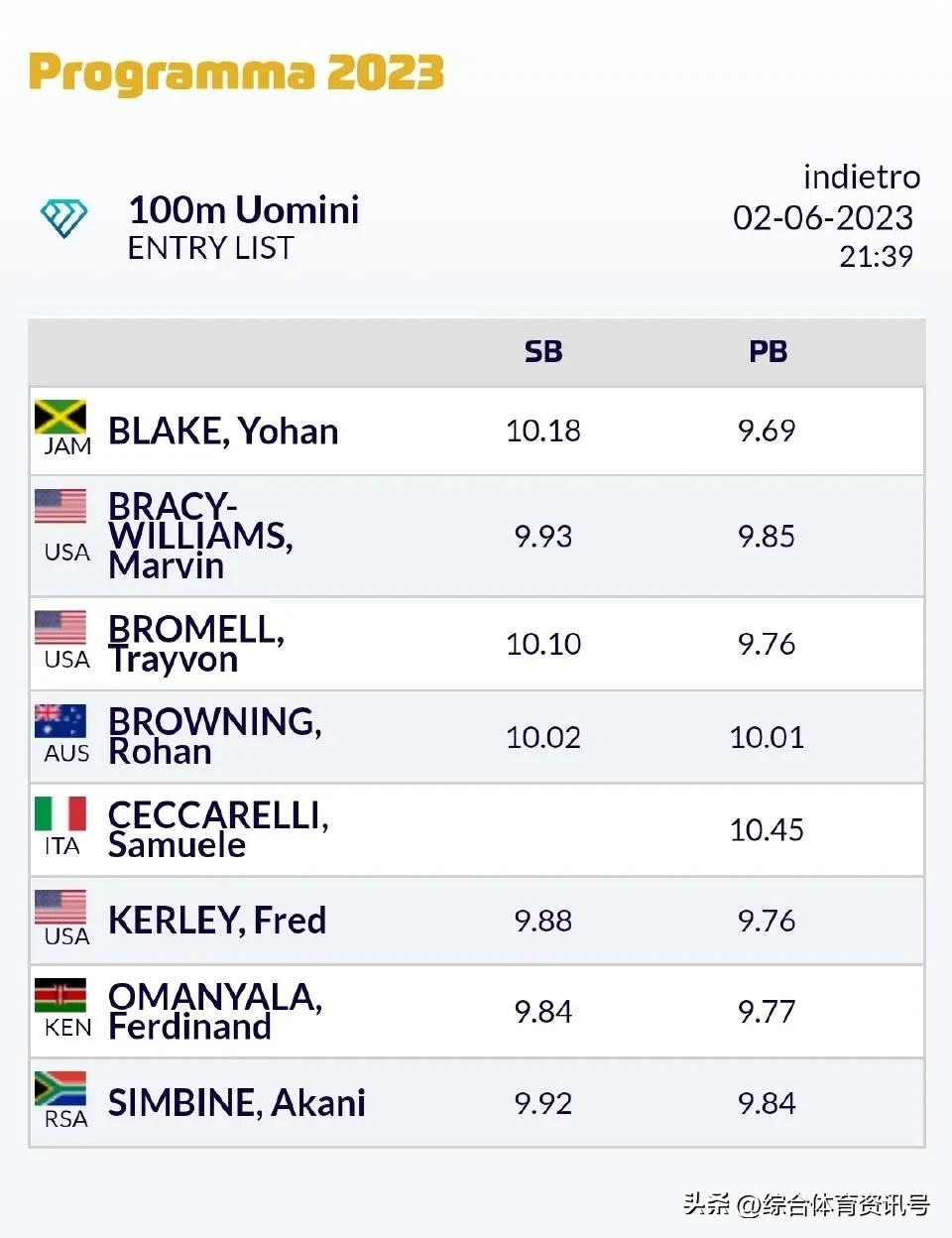Click Ceccarelli's 10.45 personal best

pos(767,830)
